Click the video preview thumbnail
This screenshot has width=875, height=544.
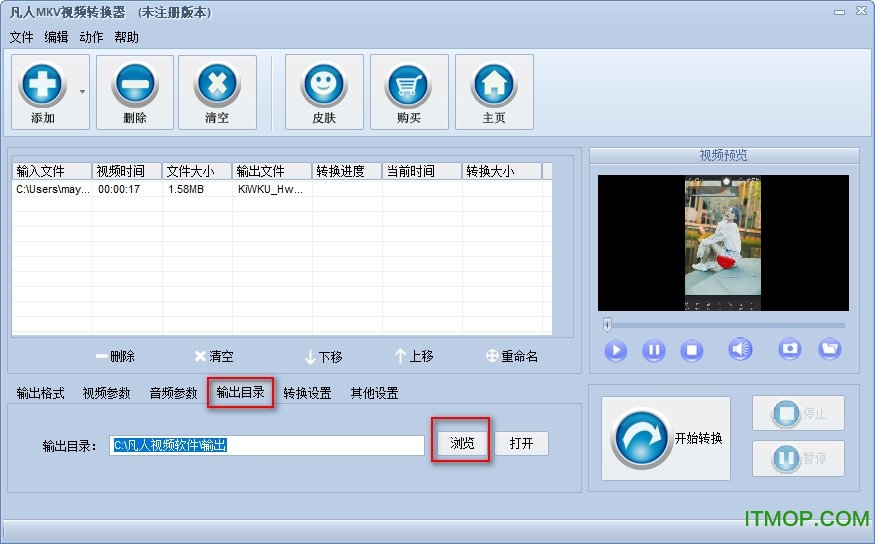(x=723, y=243)
